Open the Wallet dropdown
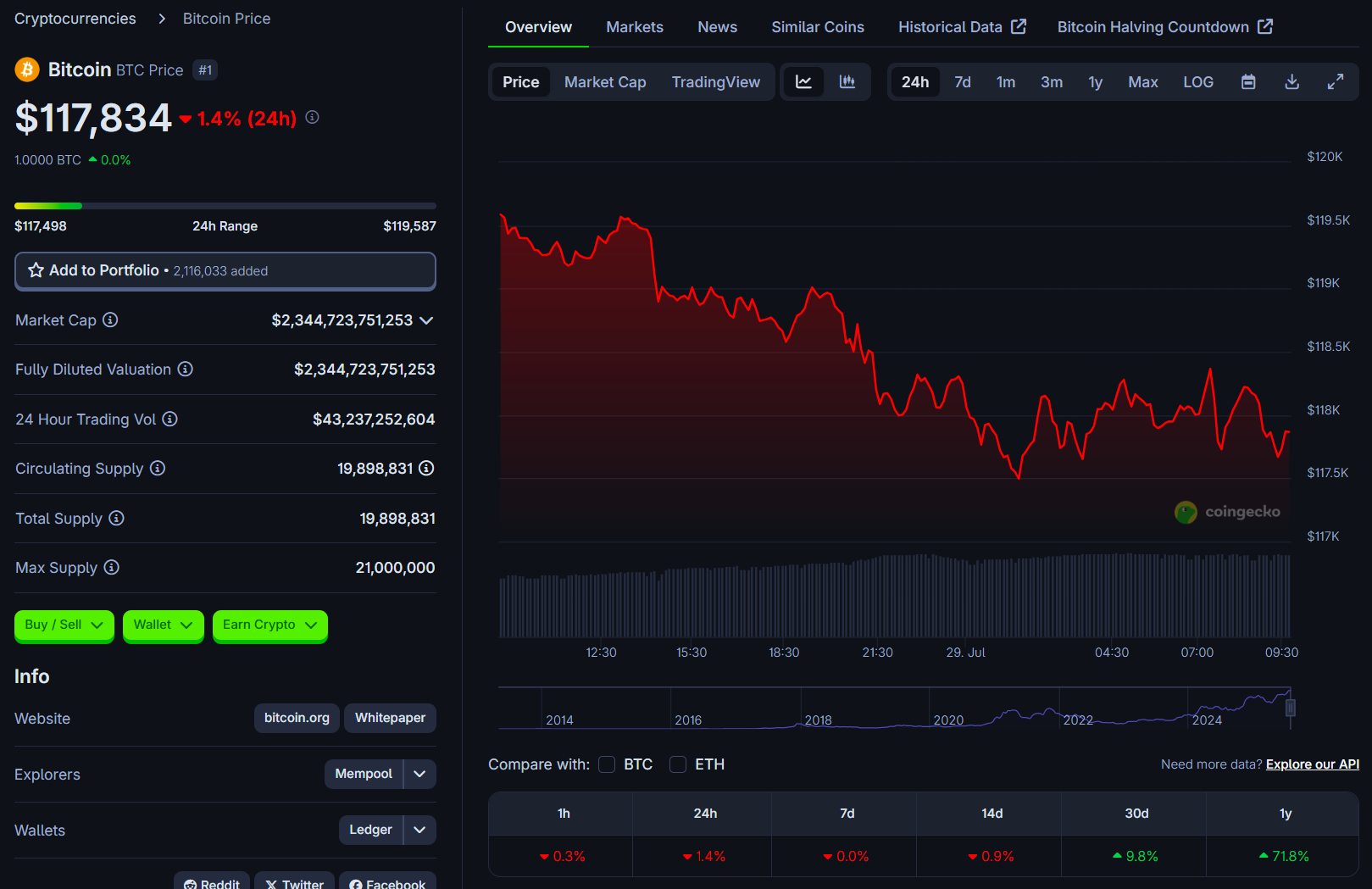The height and width of the screenshot is (889, 1372). click(x=164, y=625)
